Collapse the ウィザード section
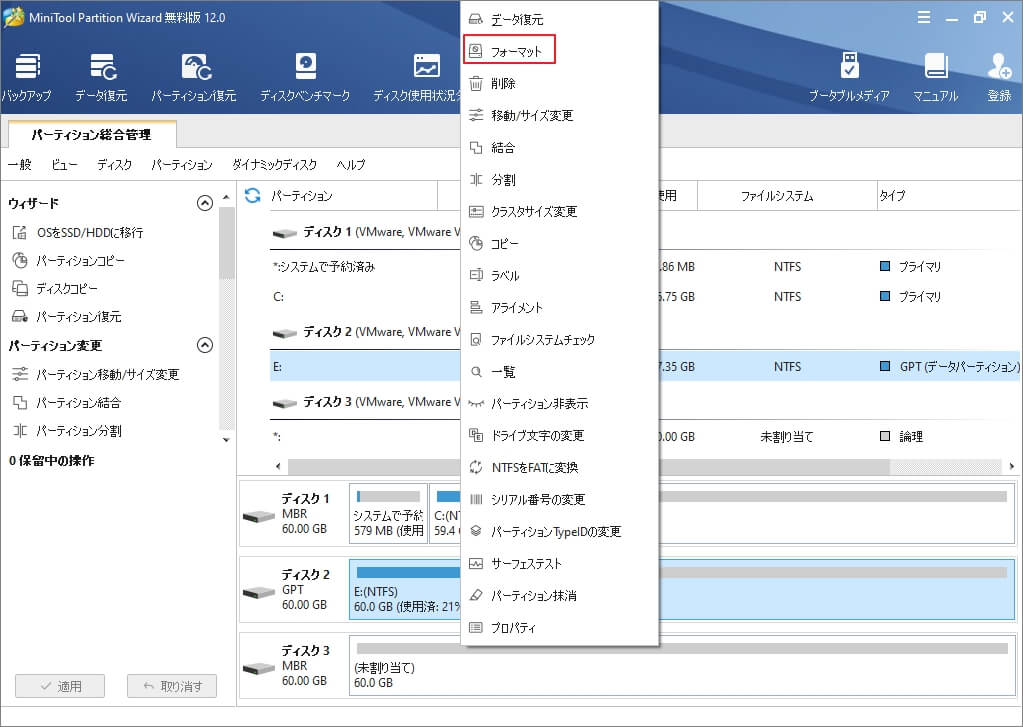 point(205,202)
